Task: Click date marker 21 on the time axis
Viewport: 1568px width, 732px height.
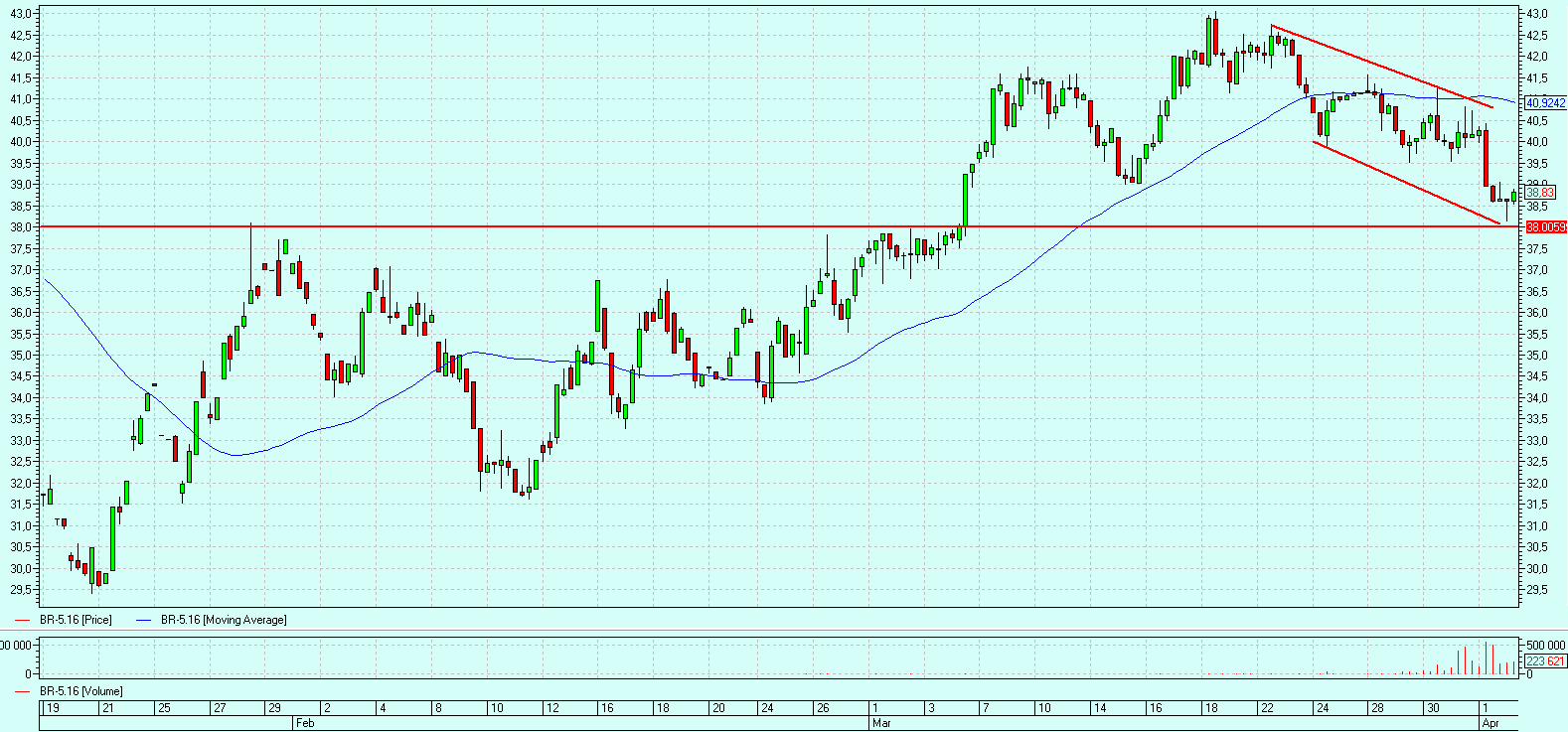Action: coord(107,708)
